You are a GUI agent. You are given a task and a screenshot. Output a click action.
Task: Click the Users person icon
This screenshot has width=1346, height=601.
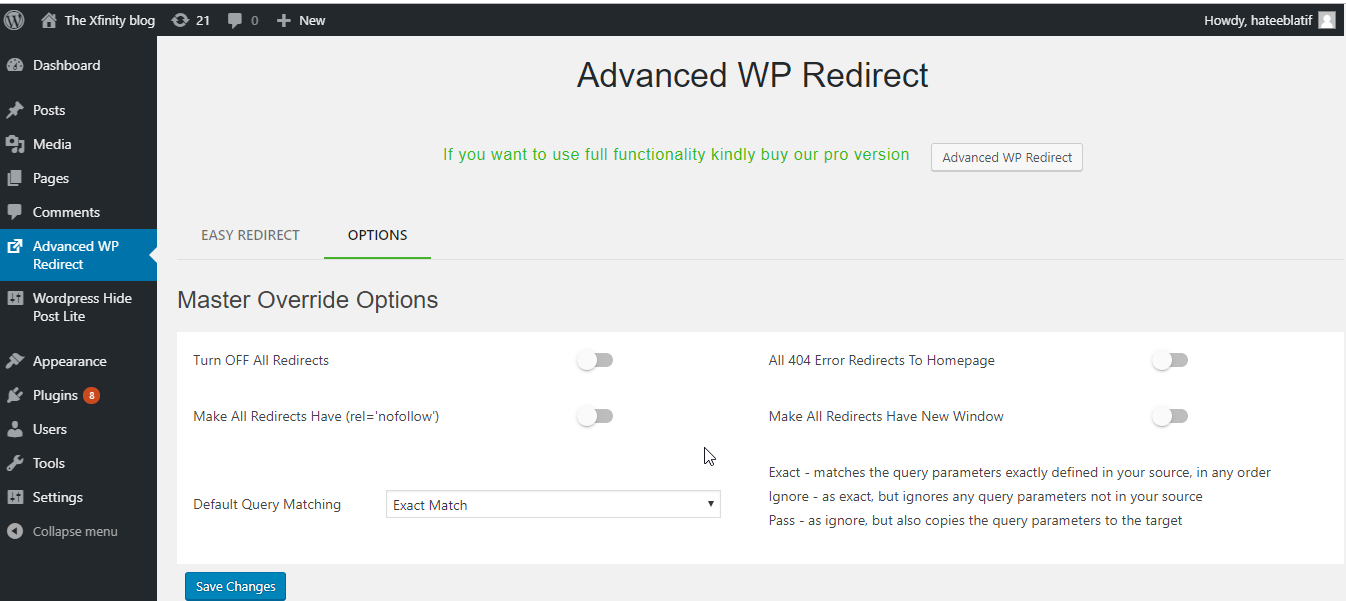(15, 429)
